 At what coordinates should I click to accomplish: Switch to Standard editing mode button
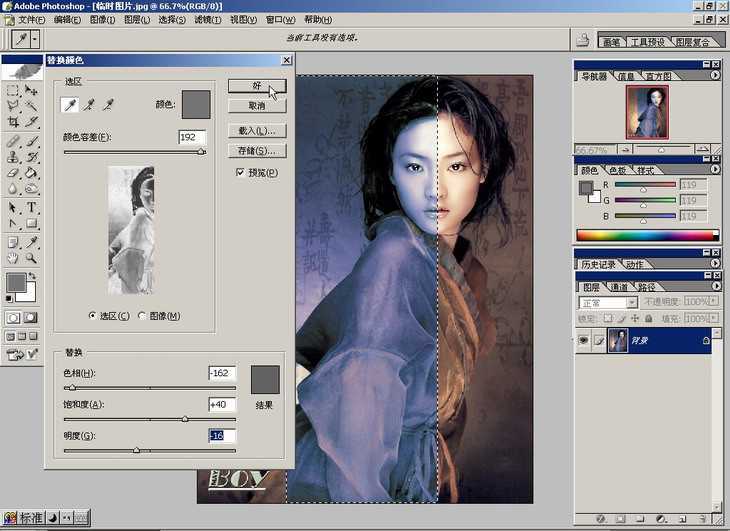coord(13,318)
